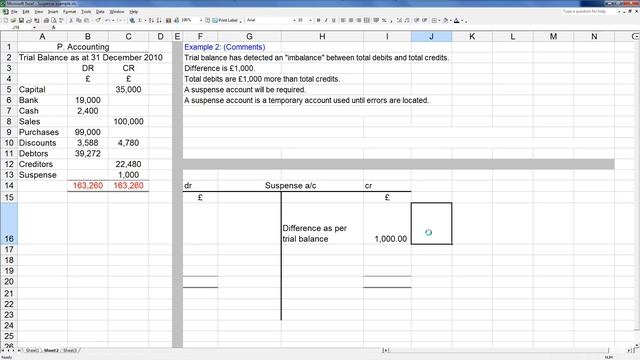Switch to Sheet1 tab

pos(32,350)
